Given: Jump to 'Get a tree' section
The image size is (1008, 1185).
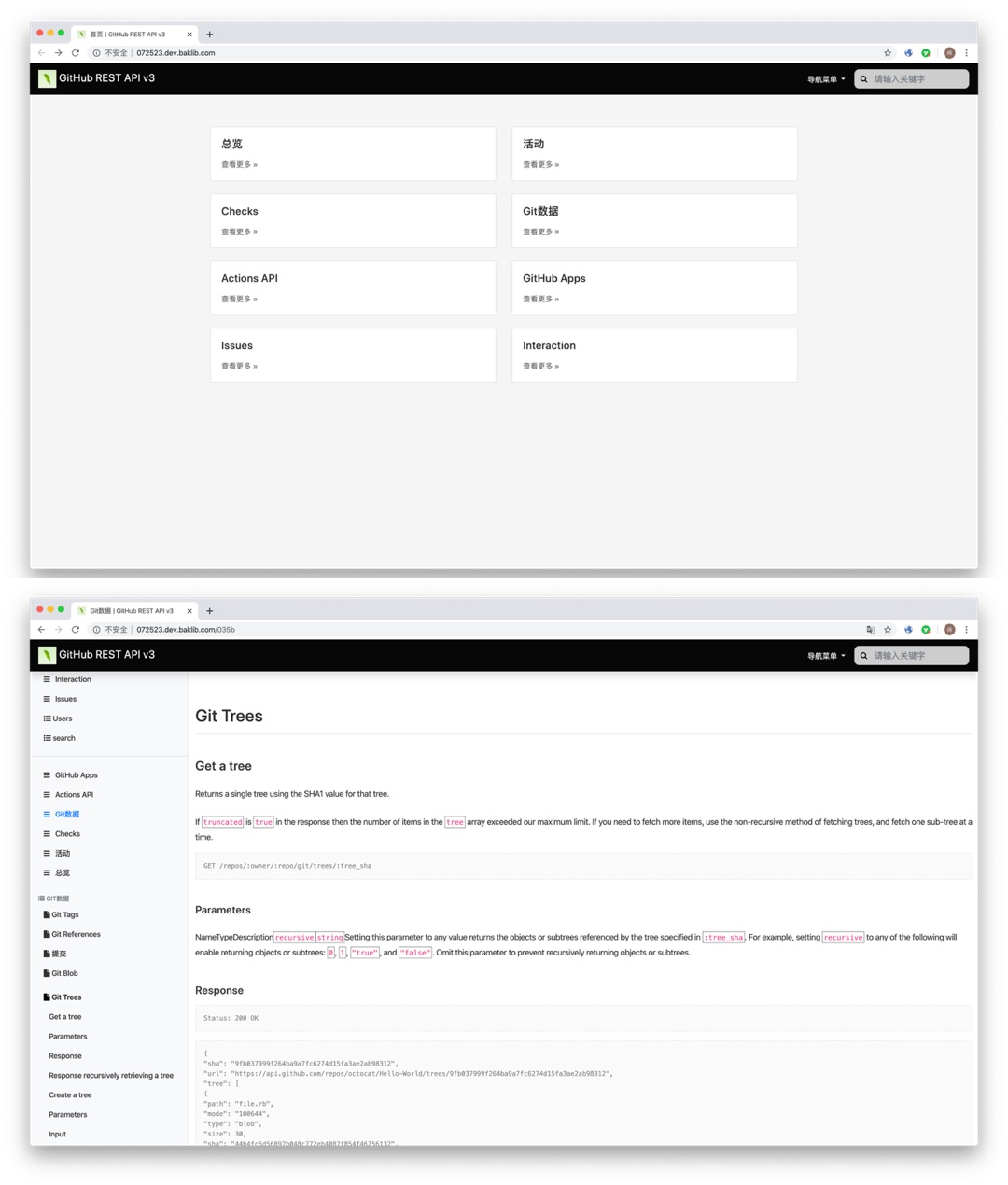Looking at the screenshot, I should point(65,1017).
